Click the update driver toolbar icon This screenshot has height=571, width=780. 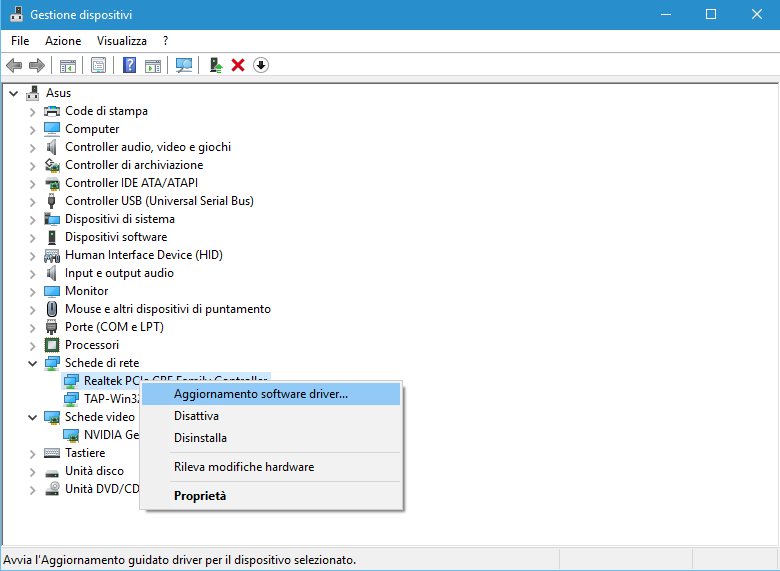[215, 65]
